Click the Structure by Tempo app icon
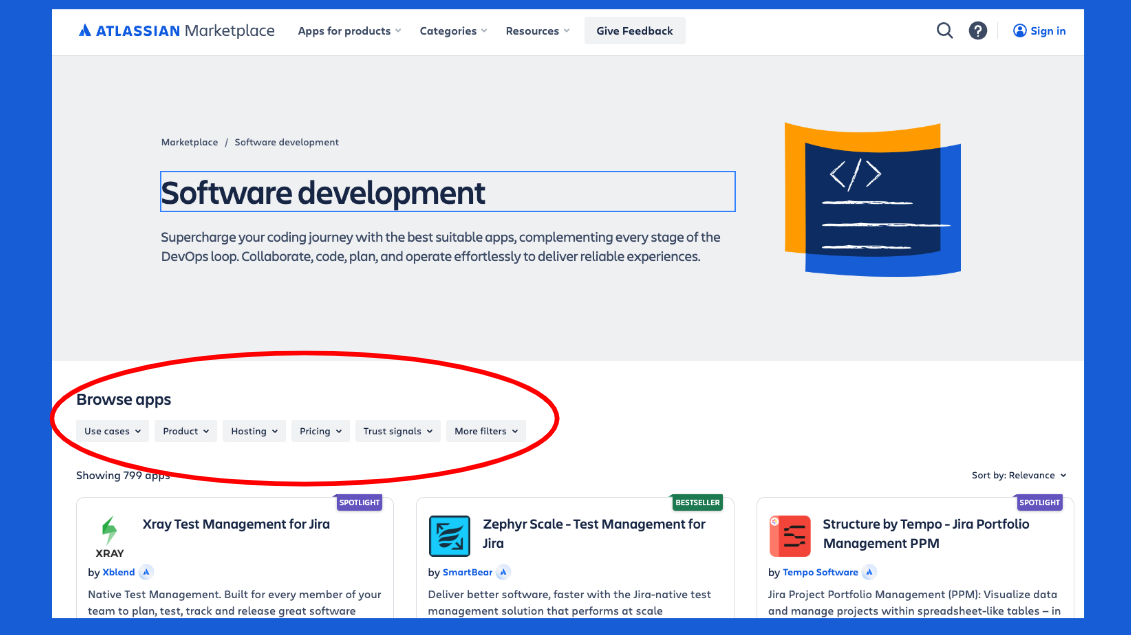This screenshot has height=635, width=1131. click(x=790, y=535)
